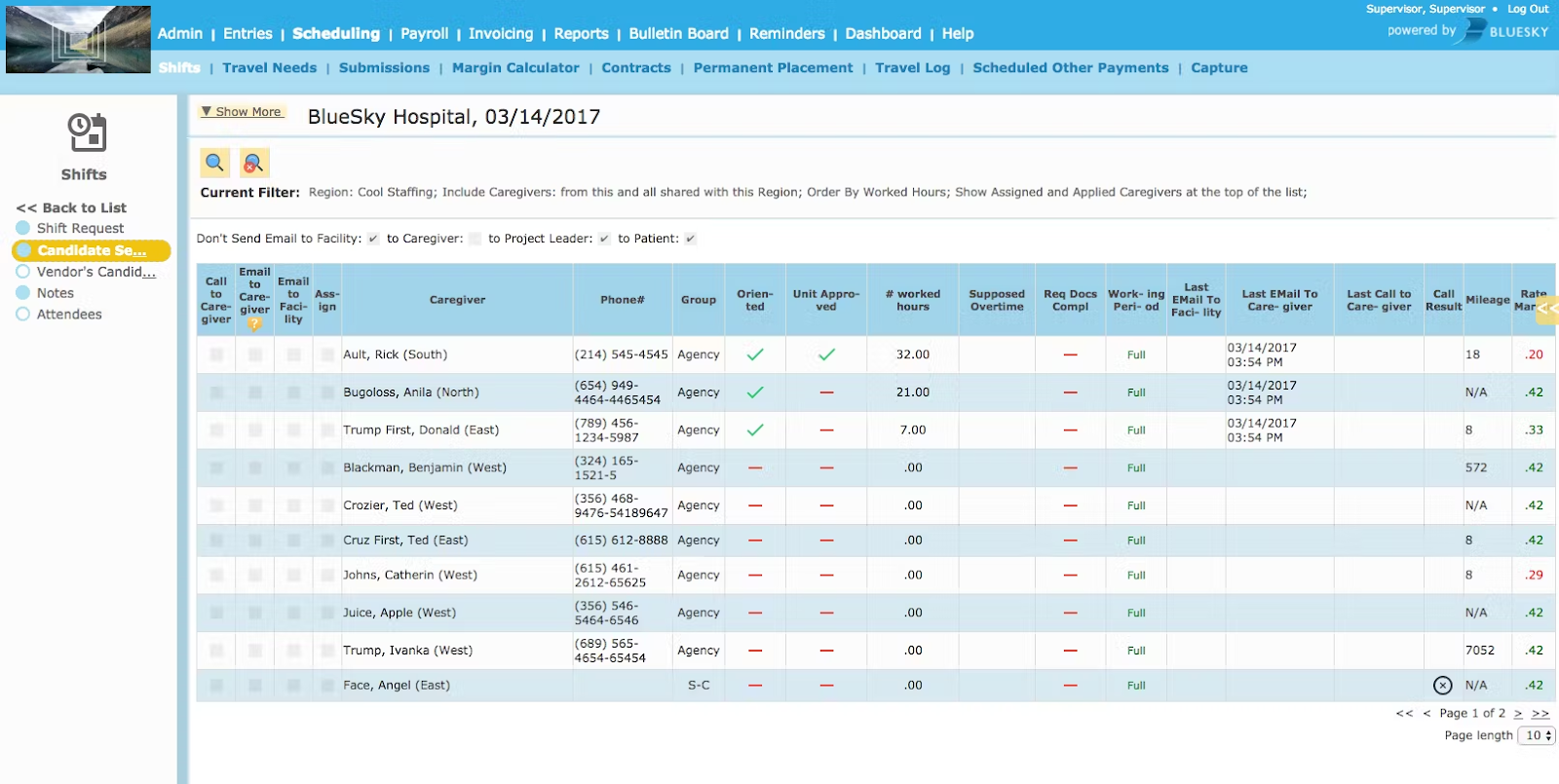Click Ault, Rick's oriented checkmark

click(x=755, y=355)
